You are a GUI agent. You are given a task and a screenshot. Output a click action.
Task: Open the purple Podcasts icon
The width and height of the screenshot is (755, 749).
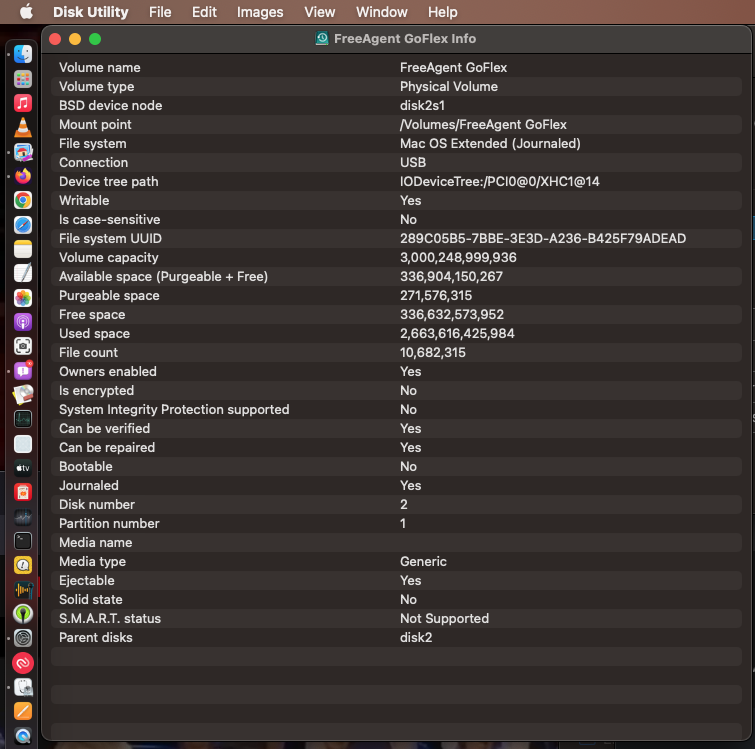click(x=23, y=322)
